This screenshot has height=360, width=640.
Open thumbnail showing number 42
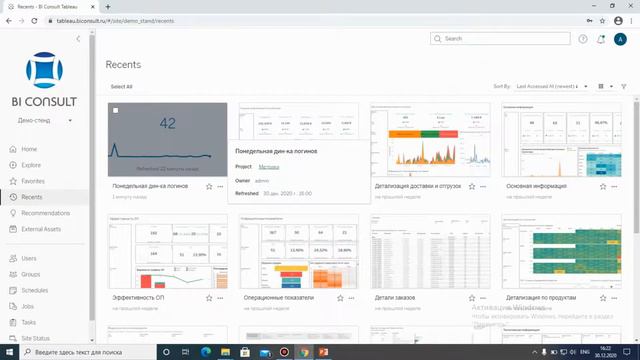point(167,139)
